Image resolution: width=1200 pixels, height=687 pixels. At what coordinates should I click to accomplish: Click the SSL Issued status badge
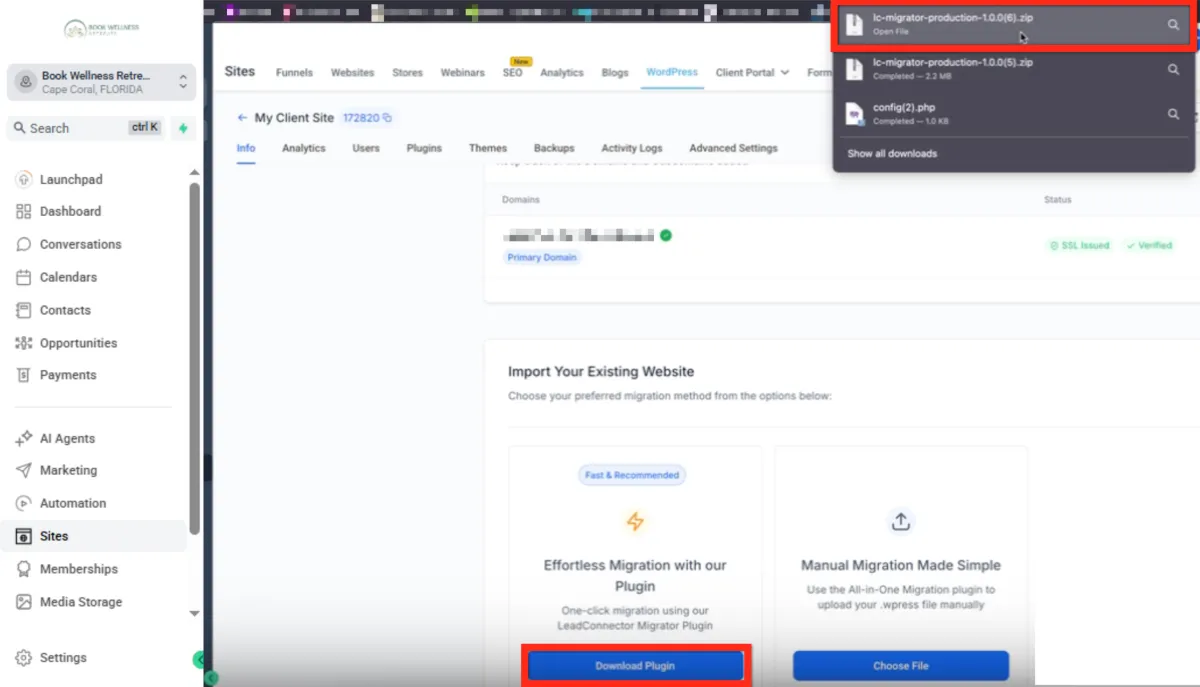[x=1080, y=245]
